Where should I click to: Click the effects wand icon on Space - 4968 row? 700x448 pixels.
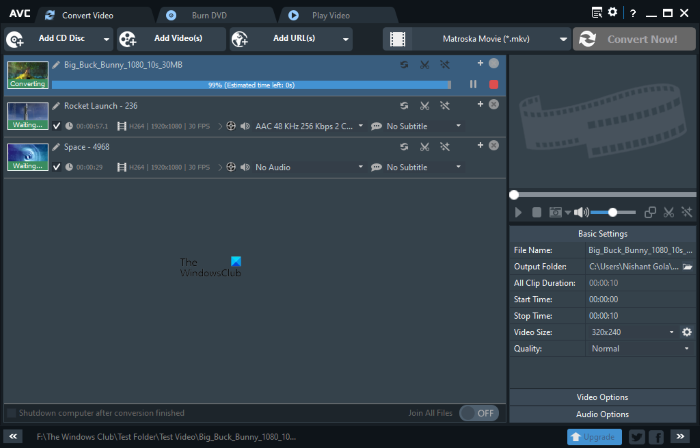(445, 147)
